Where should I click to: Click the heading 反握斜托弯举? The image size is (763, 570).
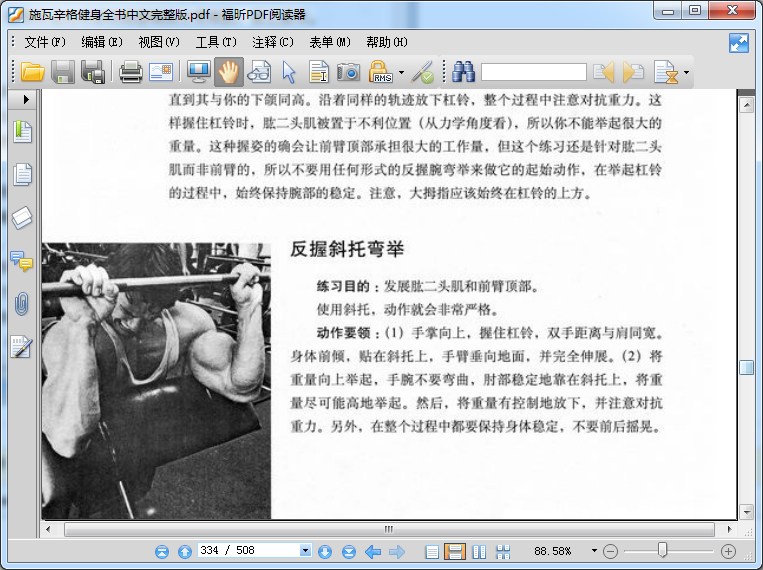tap(347, 249)
